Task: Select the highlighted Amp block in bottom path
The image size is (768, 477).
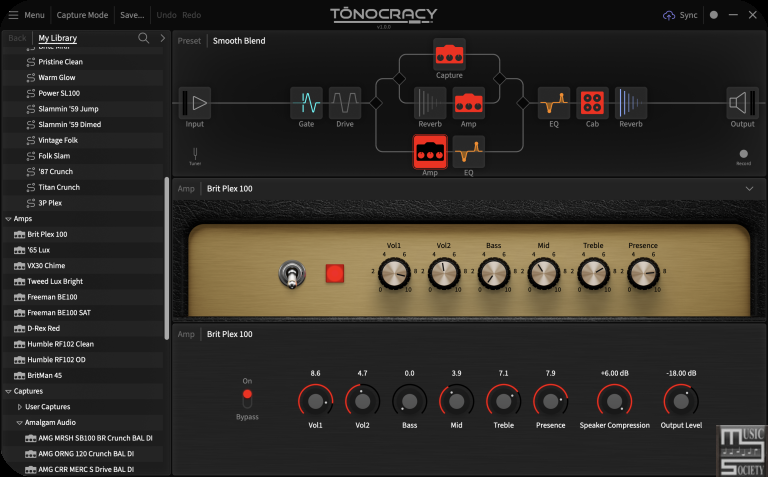Action: pos(430,152)
